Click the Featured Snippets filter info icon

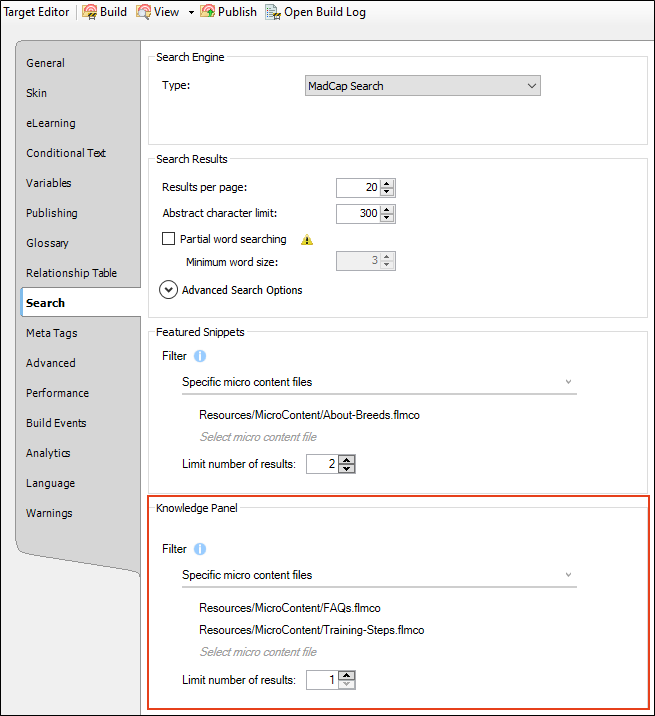(200, 356)
